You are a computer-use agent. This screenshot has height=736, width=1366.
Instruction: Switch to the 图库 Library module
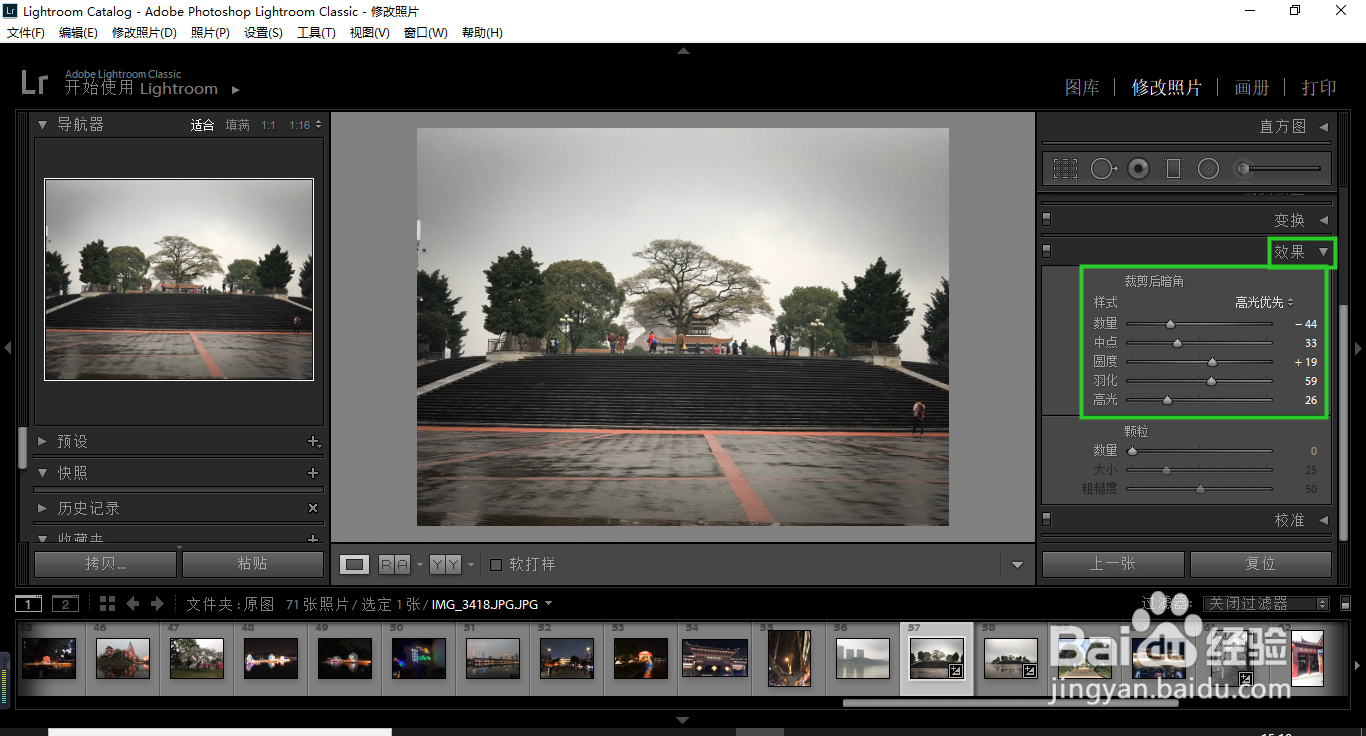[1082, 88]
